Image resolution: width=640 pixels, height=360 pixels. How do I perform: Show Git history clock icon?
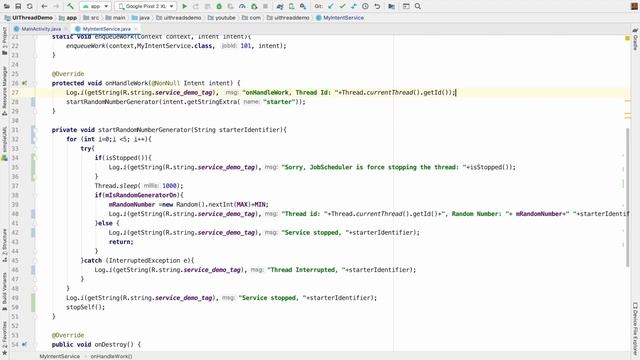point(365,7)
